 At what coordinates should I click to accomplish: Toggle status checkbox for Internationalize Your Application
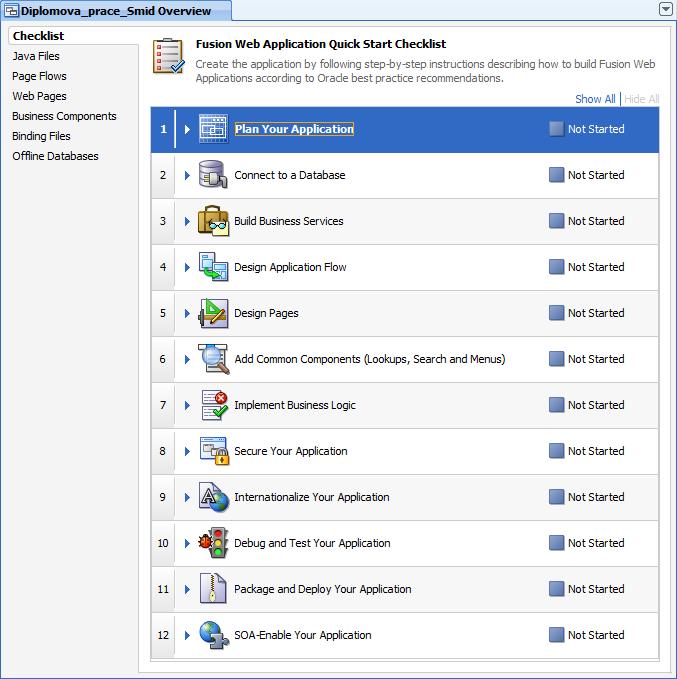point(556,497)
